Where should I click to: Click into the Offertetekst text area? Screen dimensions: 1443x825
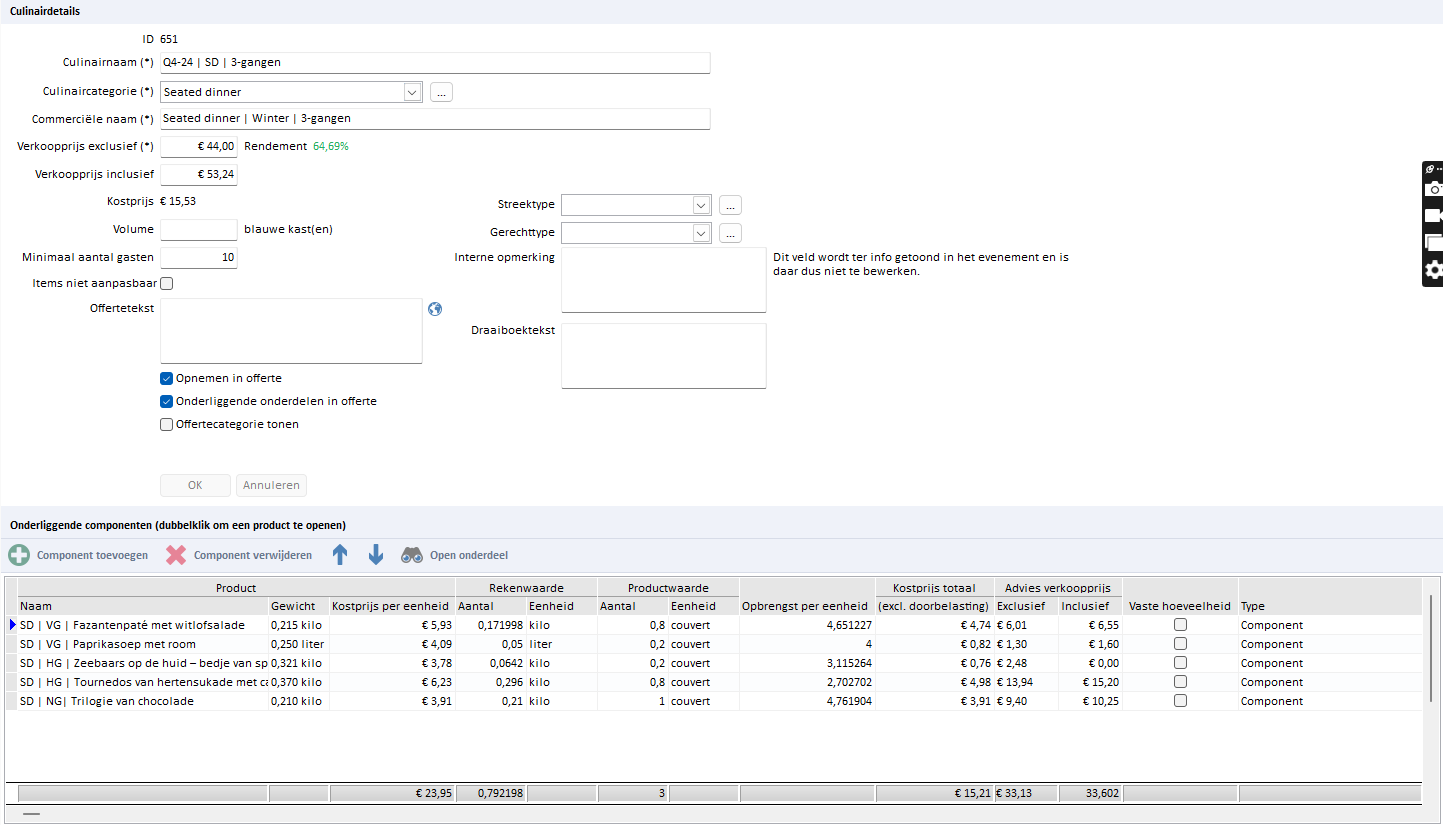(291, 331)
